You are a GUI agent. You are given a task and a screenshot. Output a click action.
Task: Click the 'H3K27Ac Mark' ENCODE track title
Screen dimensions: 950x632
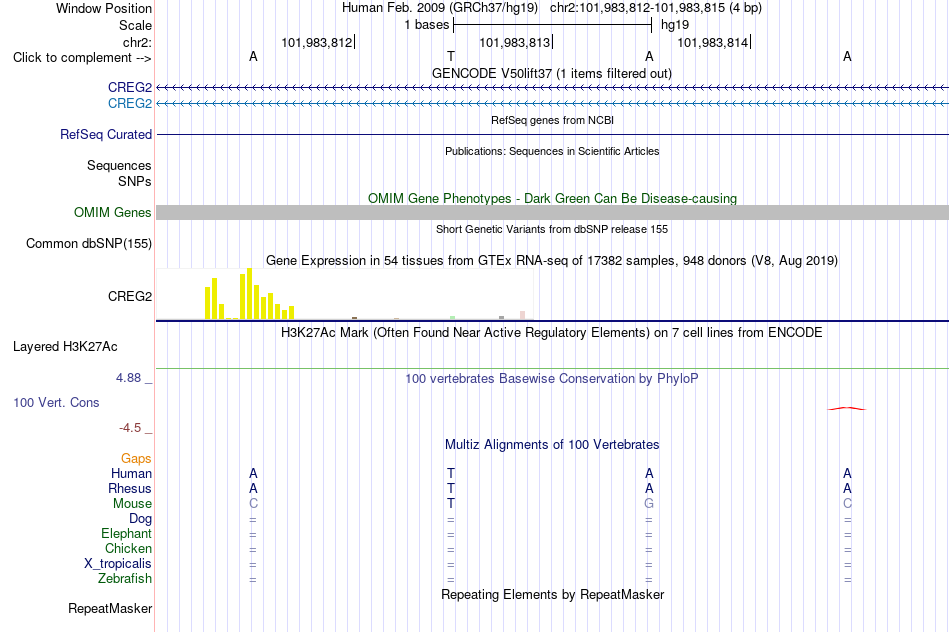click(552, 333)
